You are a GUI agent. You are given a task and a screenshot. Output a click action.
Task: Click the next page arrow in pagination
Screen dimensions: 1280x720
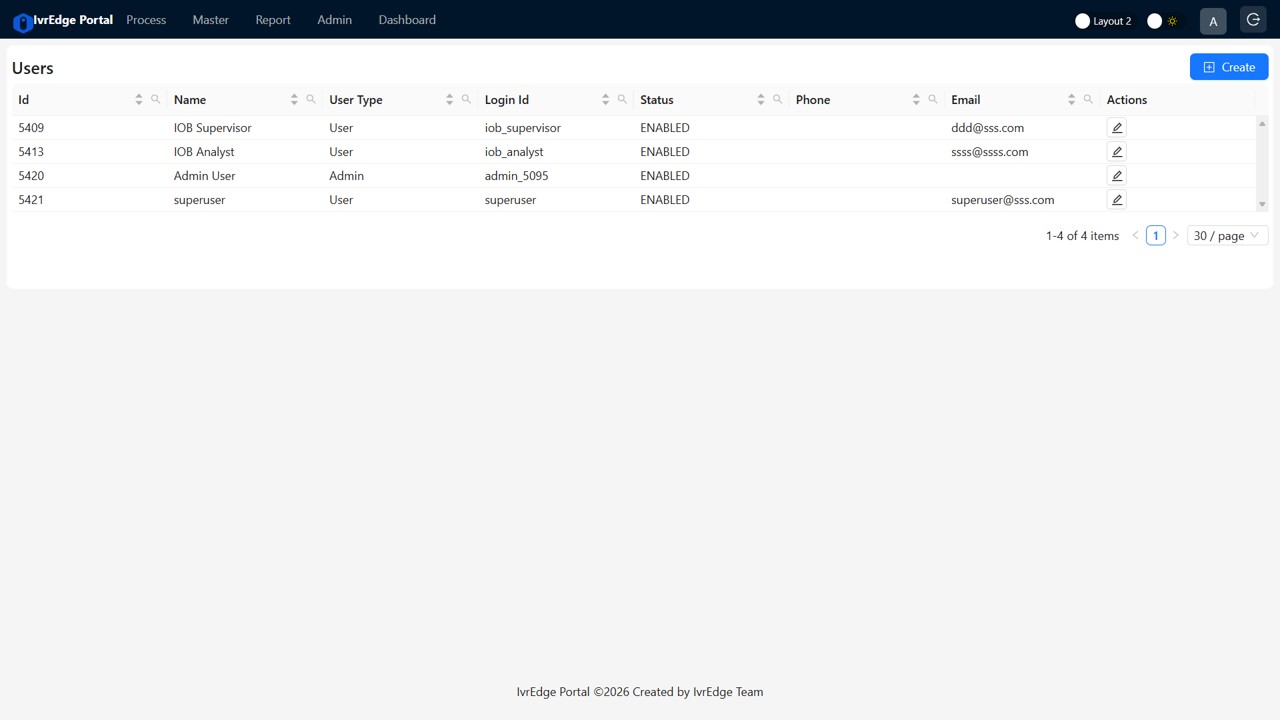(x=1176, y=235)
